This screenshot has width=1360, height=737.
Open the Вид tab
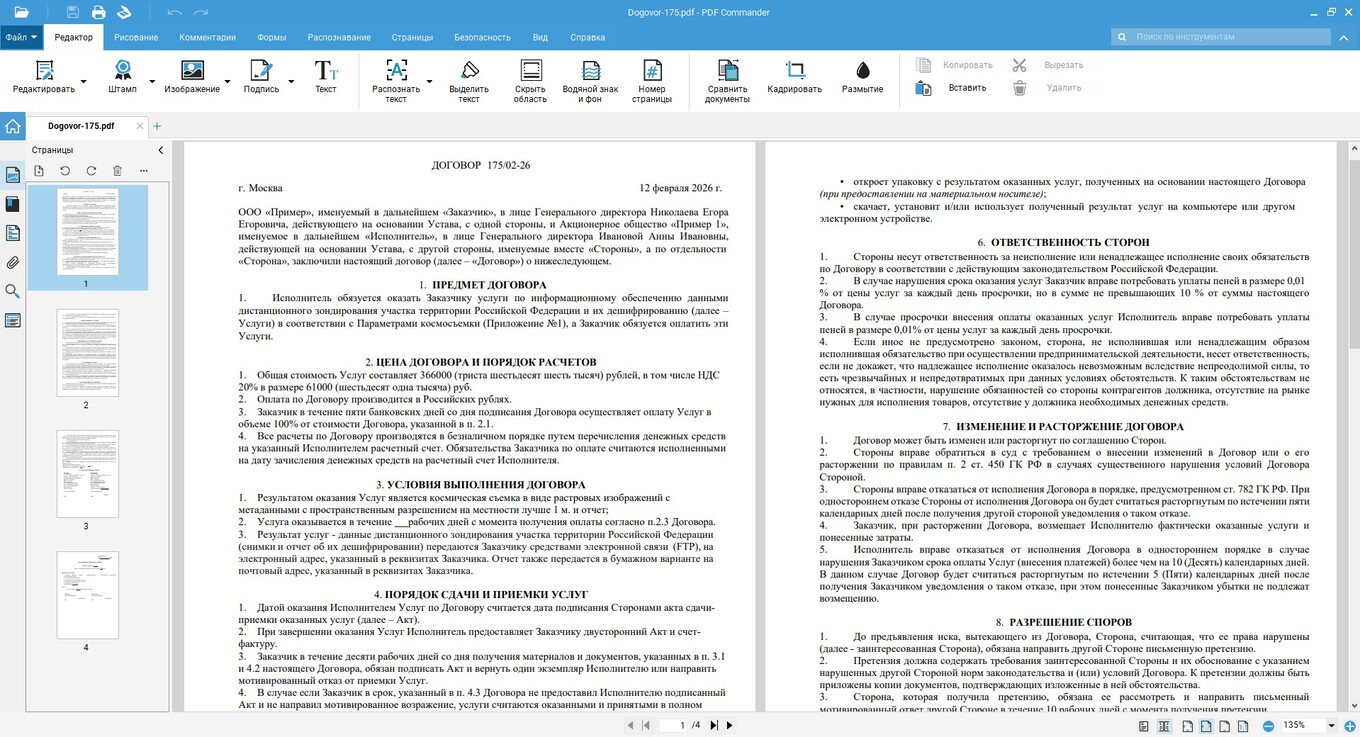(540, 37)
